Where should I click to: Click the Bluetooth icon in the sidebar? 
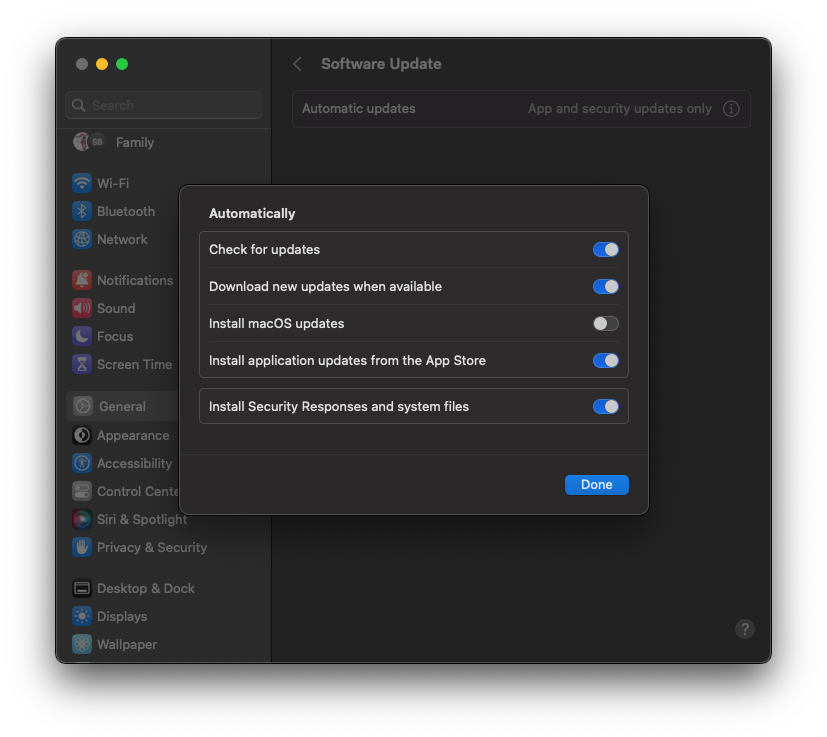82,211
